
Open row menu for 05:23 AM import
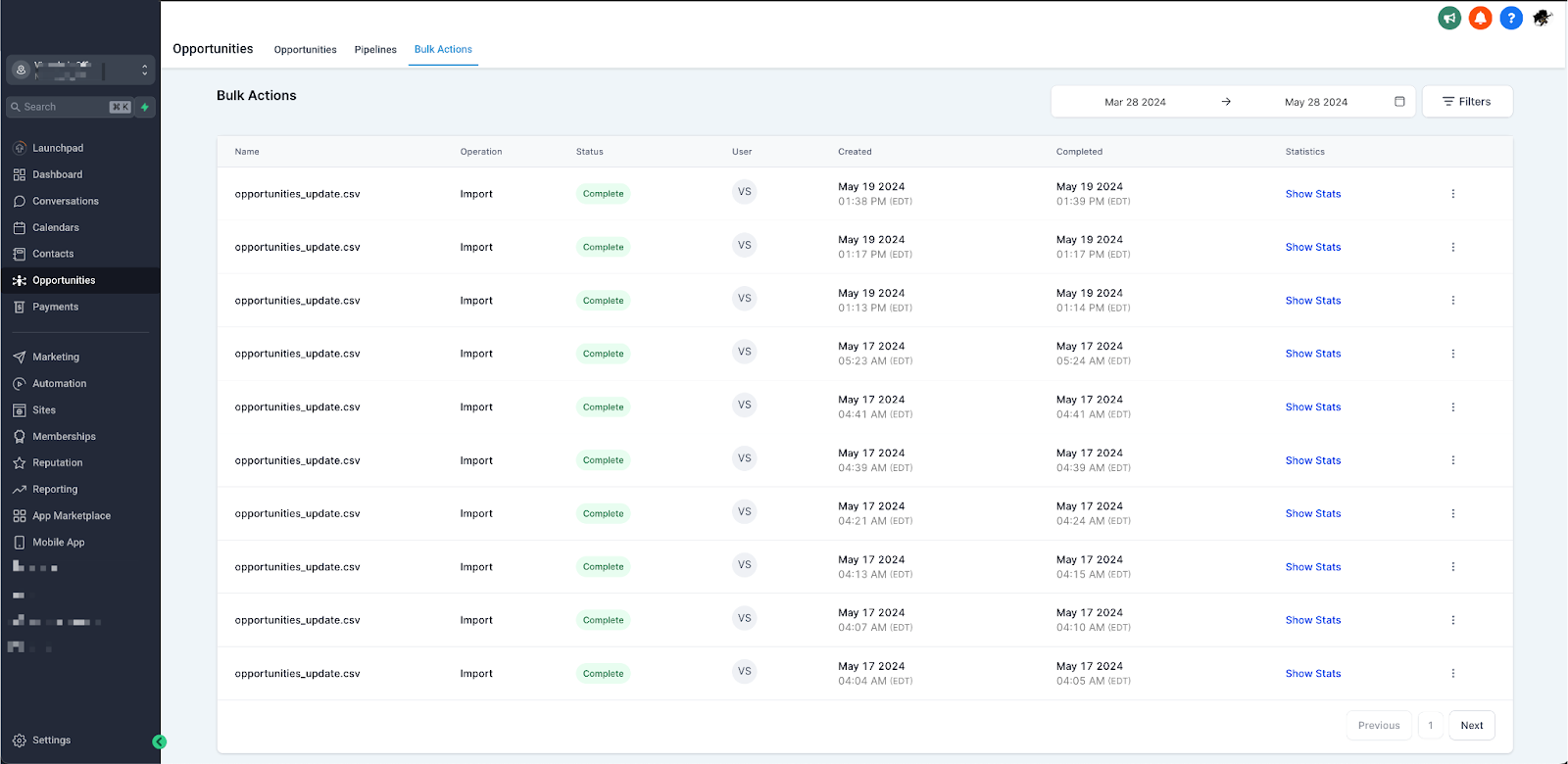pyautogui.click(x=1453, y=354)
